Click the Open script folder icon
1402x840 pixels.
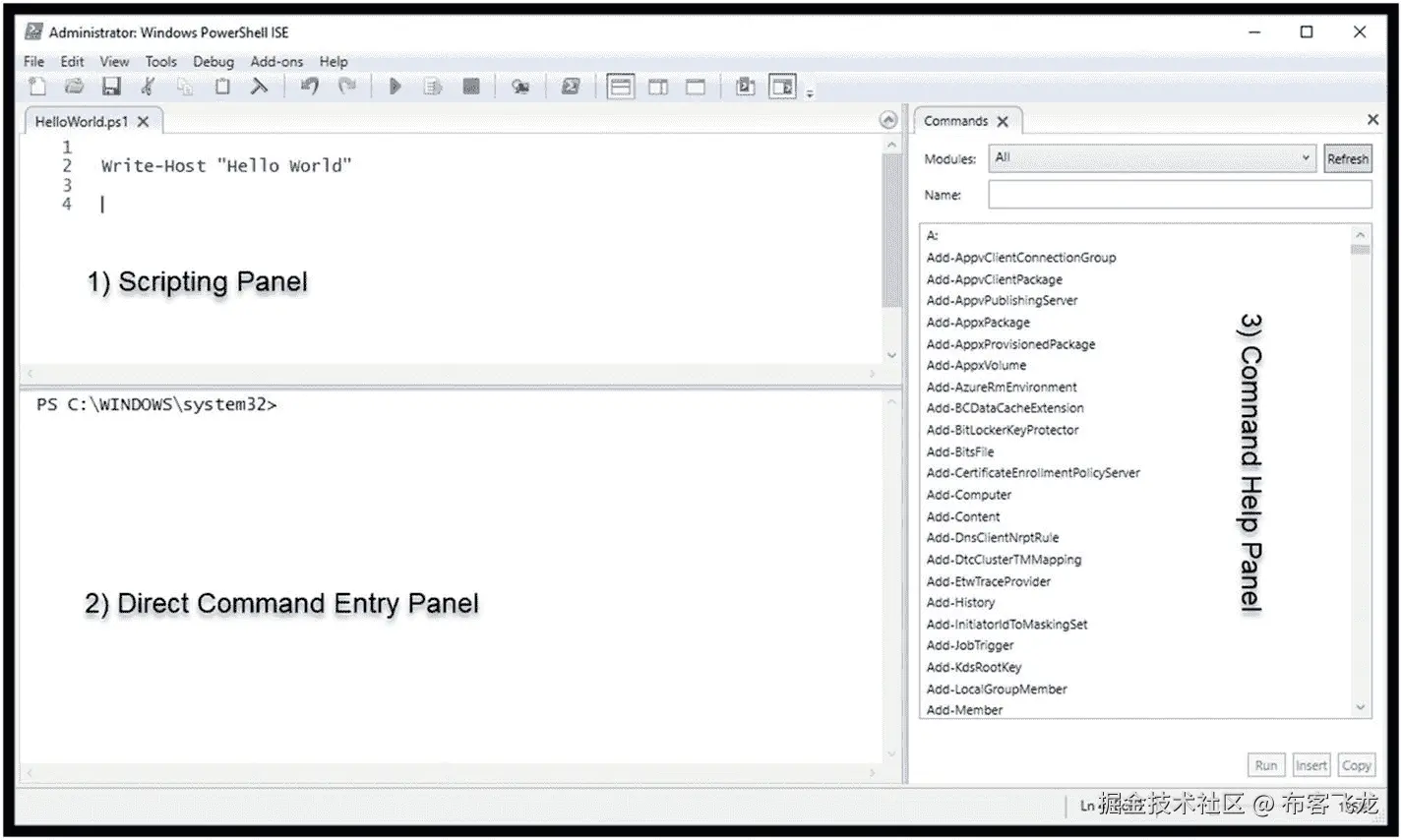coord(74,87)
